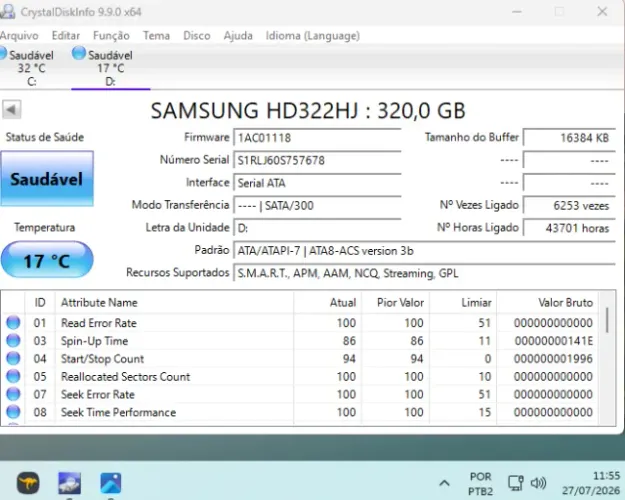
Task: Open the Photos app taskbar icon
Action: (x=110, y=483)
